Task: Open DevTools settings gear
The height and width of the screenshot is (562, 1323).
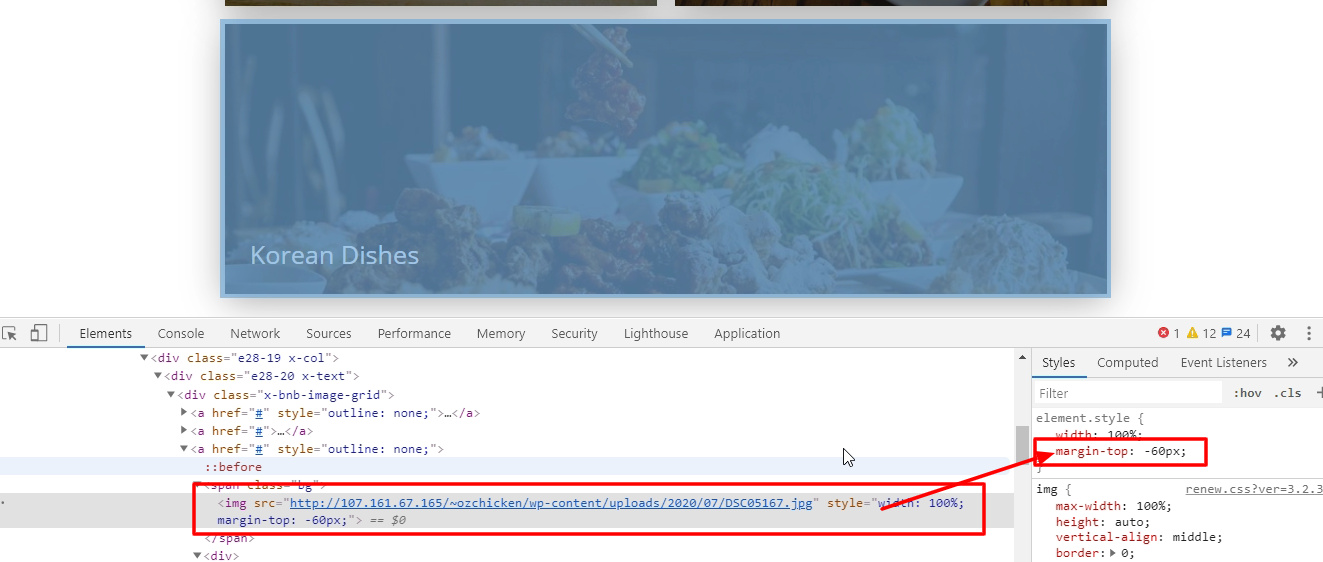Action: click(x=1278, y=333)
